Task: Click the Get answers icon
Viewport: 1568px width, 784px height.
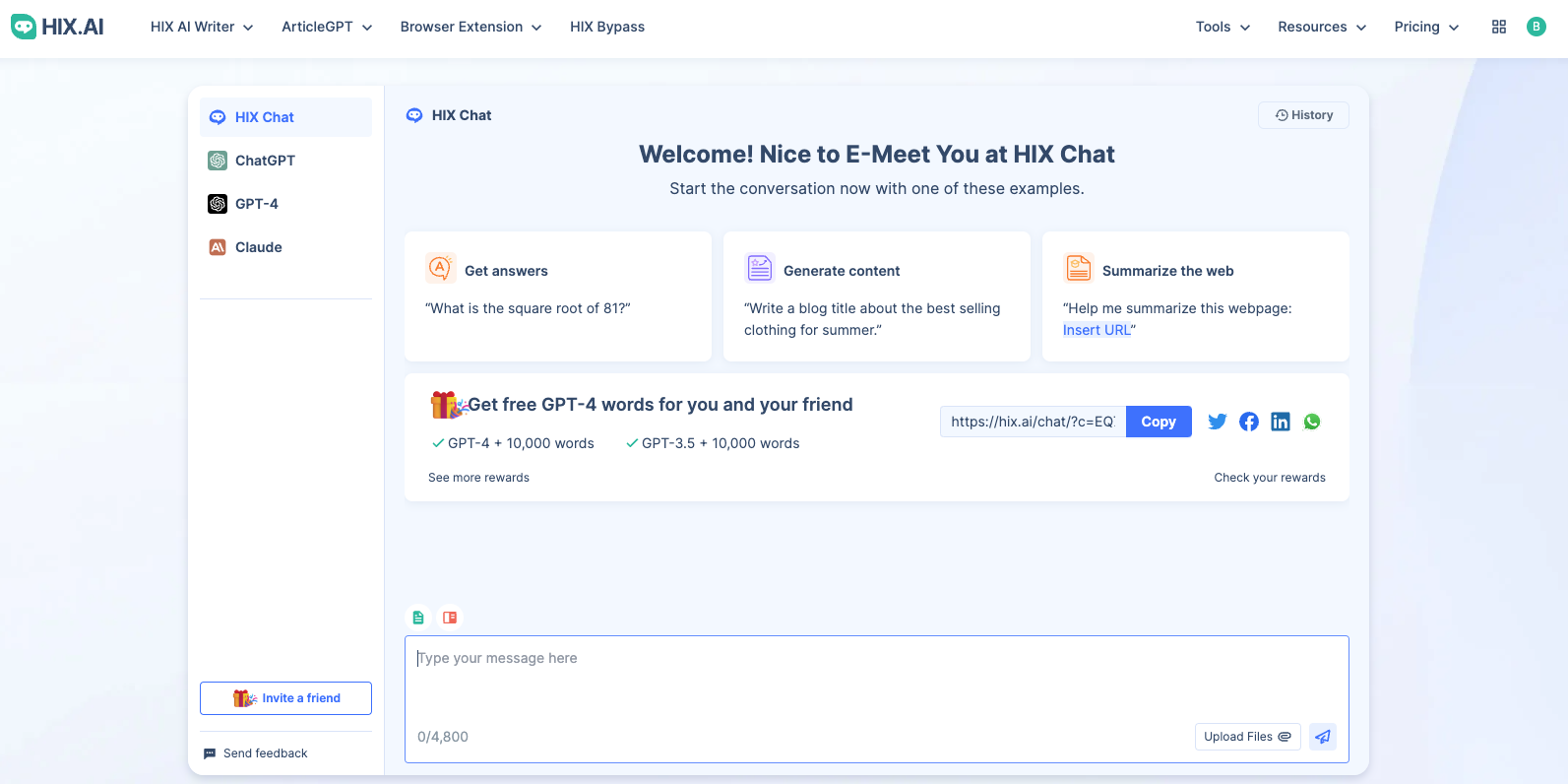Action: (440, 268)
